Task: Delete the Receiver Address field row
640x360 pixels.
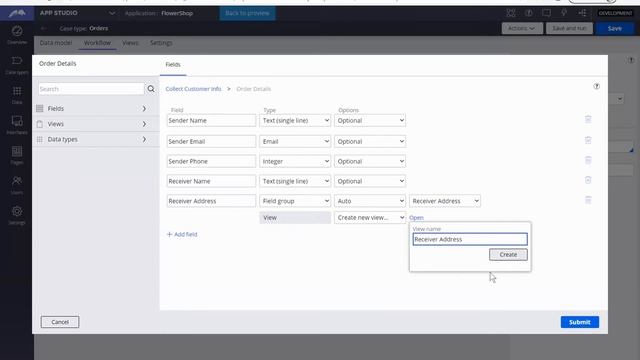Action: click(x=588, y=200)
